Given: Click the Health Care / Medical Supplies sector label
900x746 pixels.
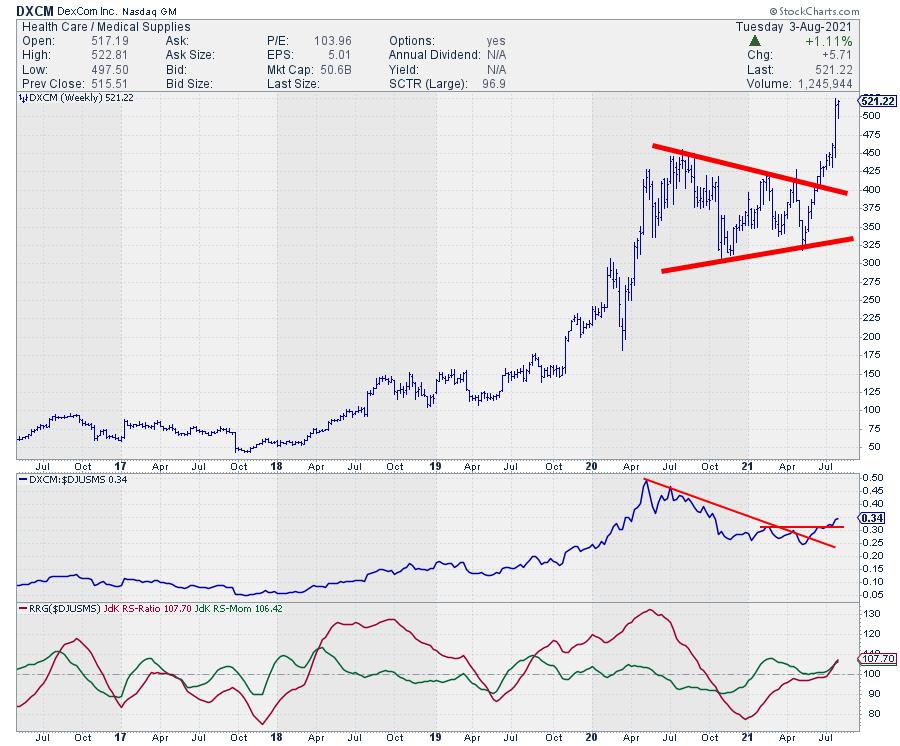Looking at the screenshot, I should [90, 27].
